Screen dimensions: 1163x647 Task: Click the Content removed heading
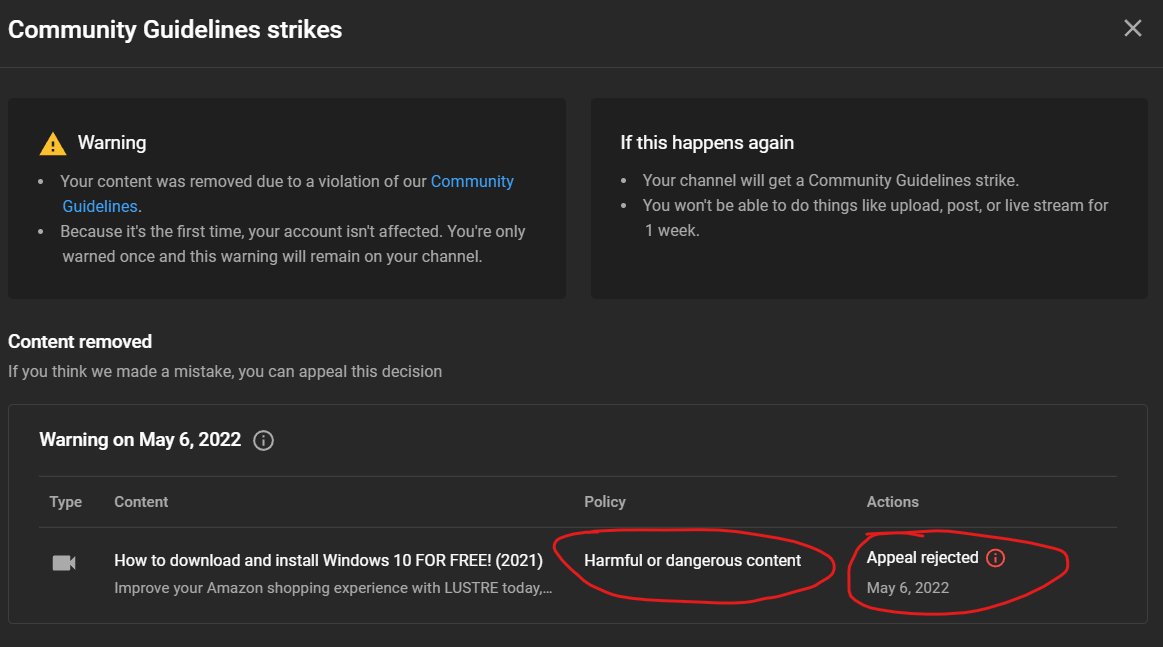(x=80, y=341)
